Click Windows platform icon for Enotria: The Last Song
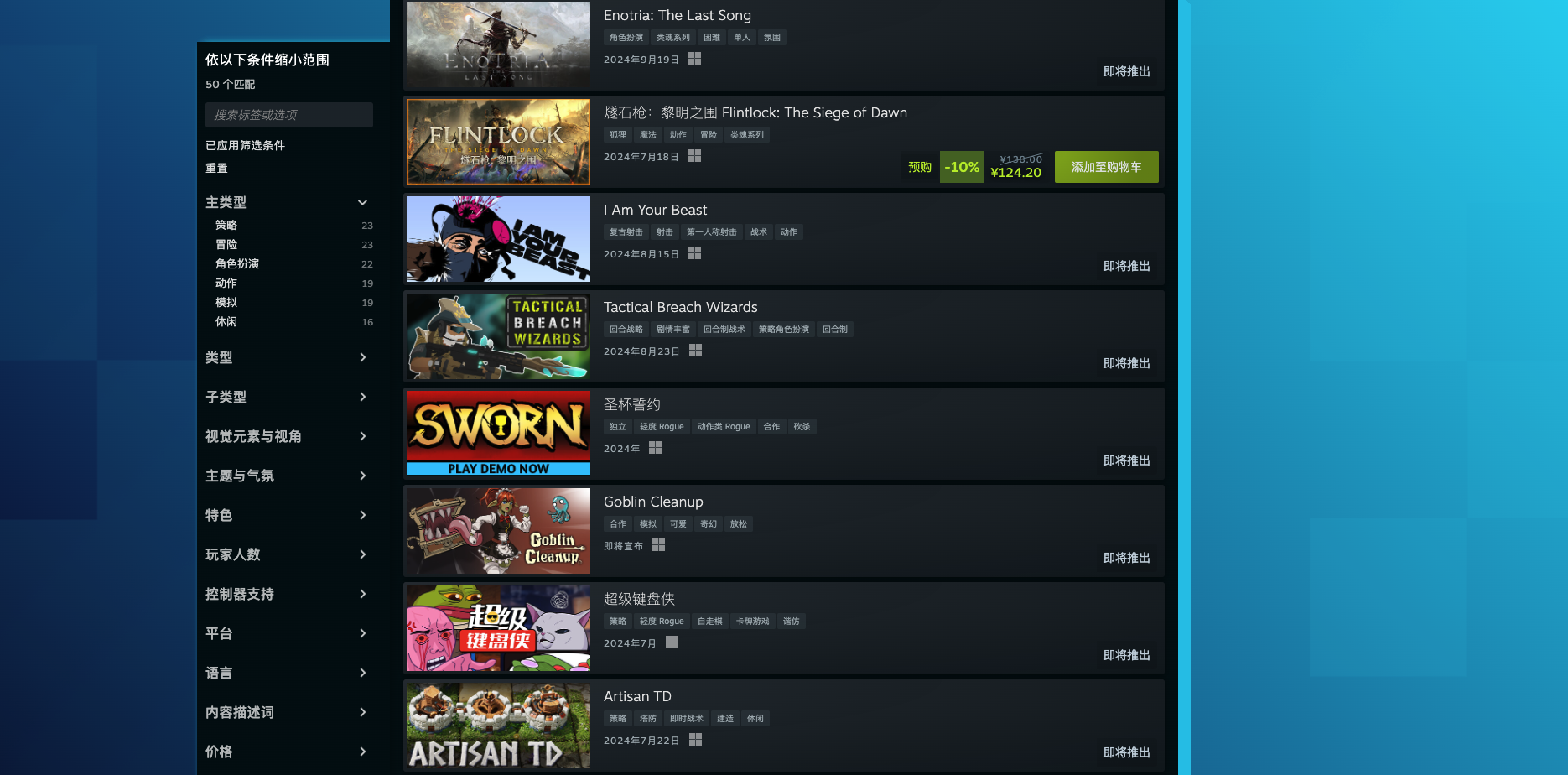Viewport: 1568px width, 775px height. (694, 59)
